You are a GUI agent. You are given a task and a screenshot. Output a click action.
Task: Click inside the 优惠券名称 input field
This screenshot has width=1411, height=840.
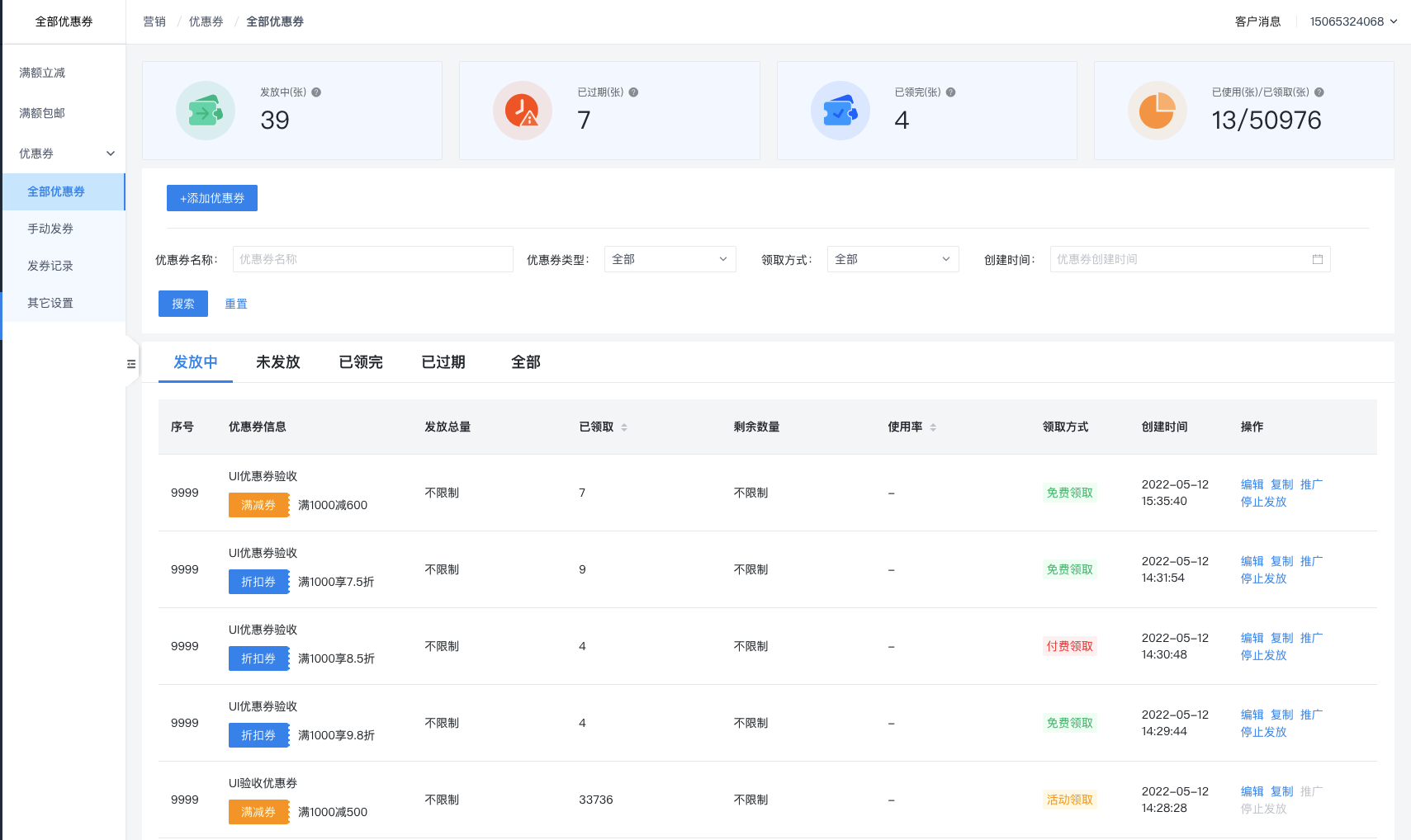click(x=372, y=258)
